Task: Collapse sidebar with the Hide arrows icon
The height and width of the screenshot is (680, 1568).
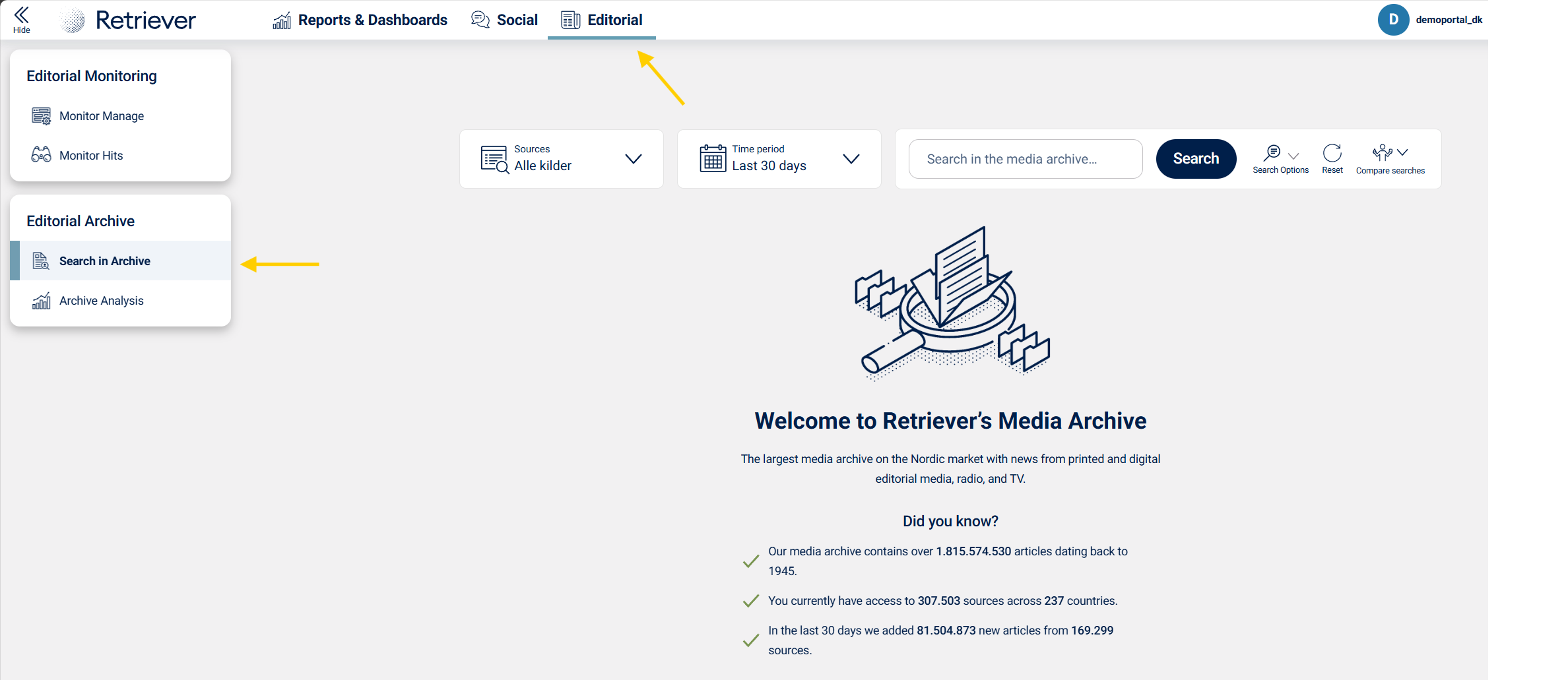Action: (x=22, y=15)
